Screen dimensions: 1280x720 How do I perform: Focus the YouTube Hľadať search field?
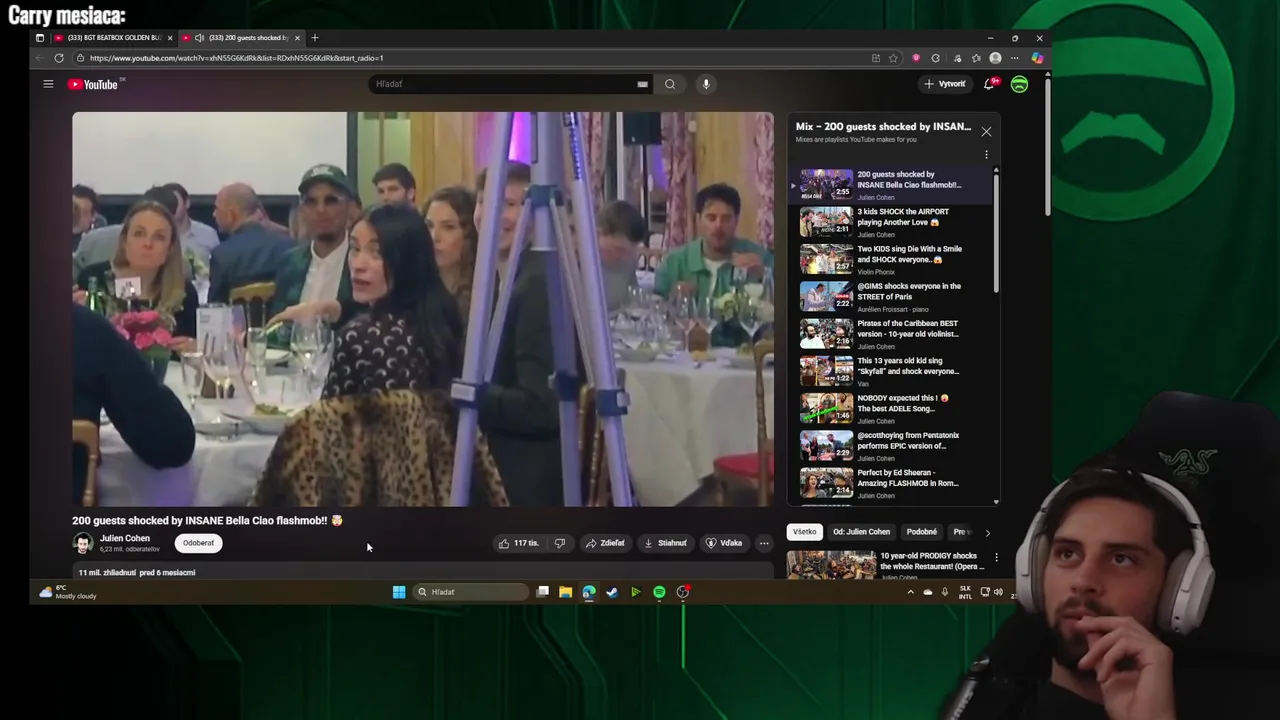[505, 84]
